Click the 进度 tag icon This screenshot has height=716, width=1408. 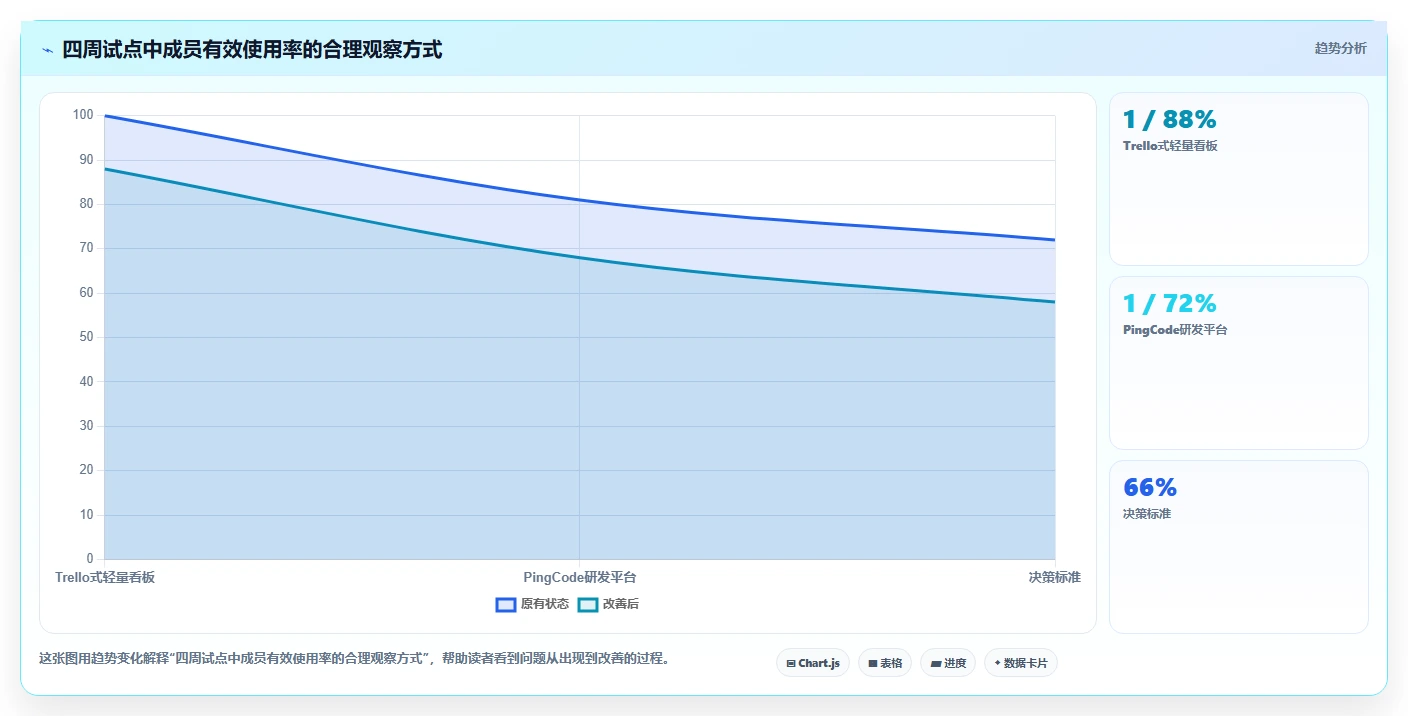point(935,663)
